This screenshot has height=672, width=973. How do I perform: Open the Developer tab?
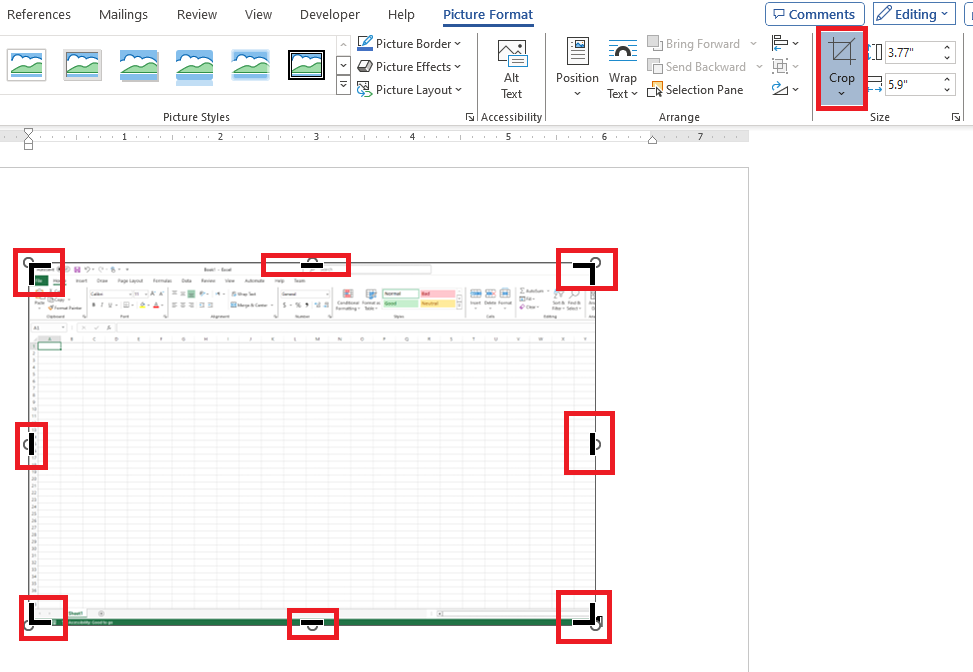click(330, 15)
